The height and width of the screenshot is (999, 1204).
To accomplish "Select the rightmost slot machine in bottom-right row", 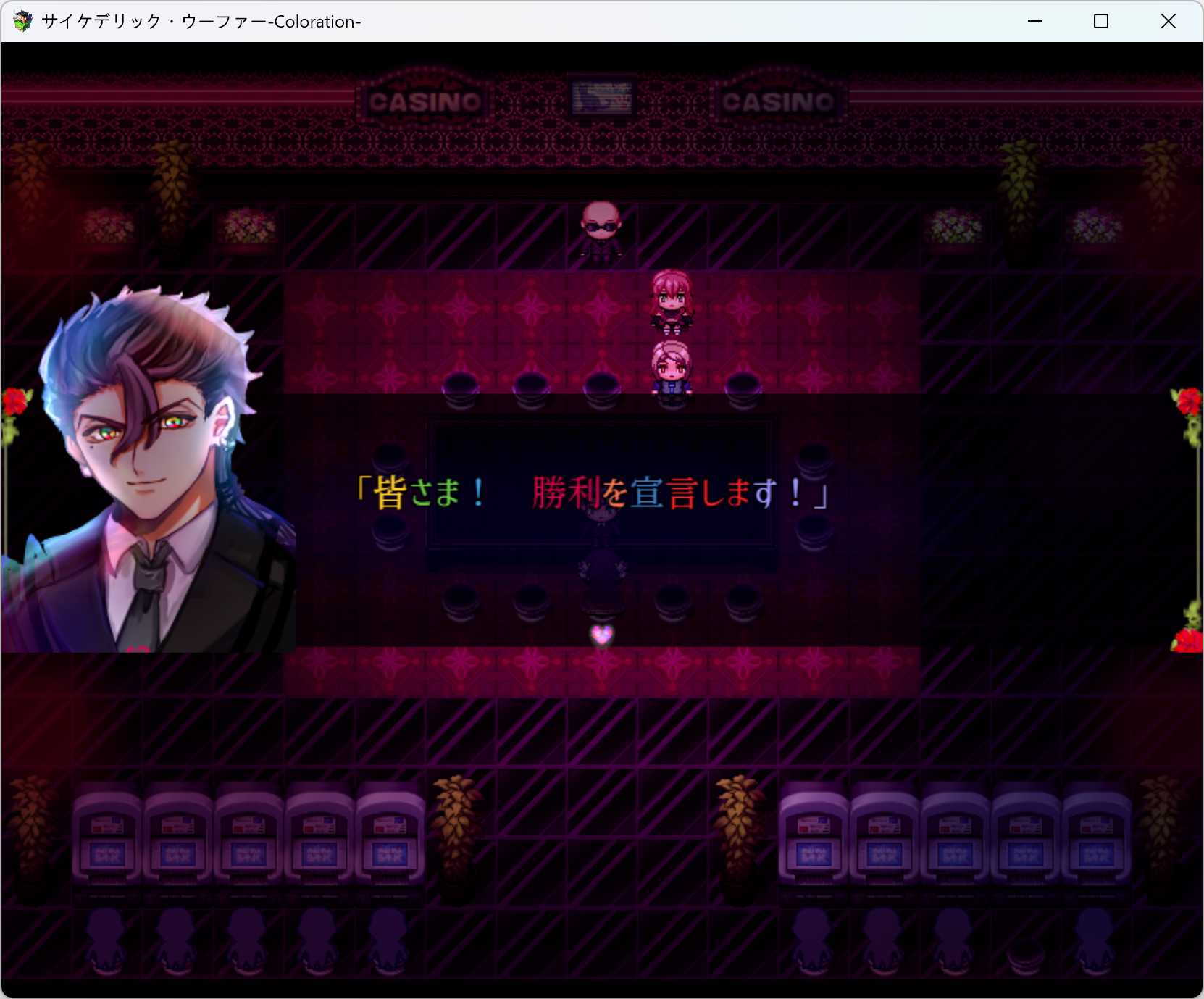I will pyautogui.click(x=1095, y=837).
